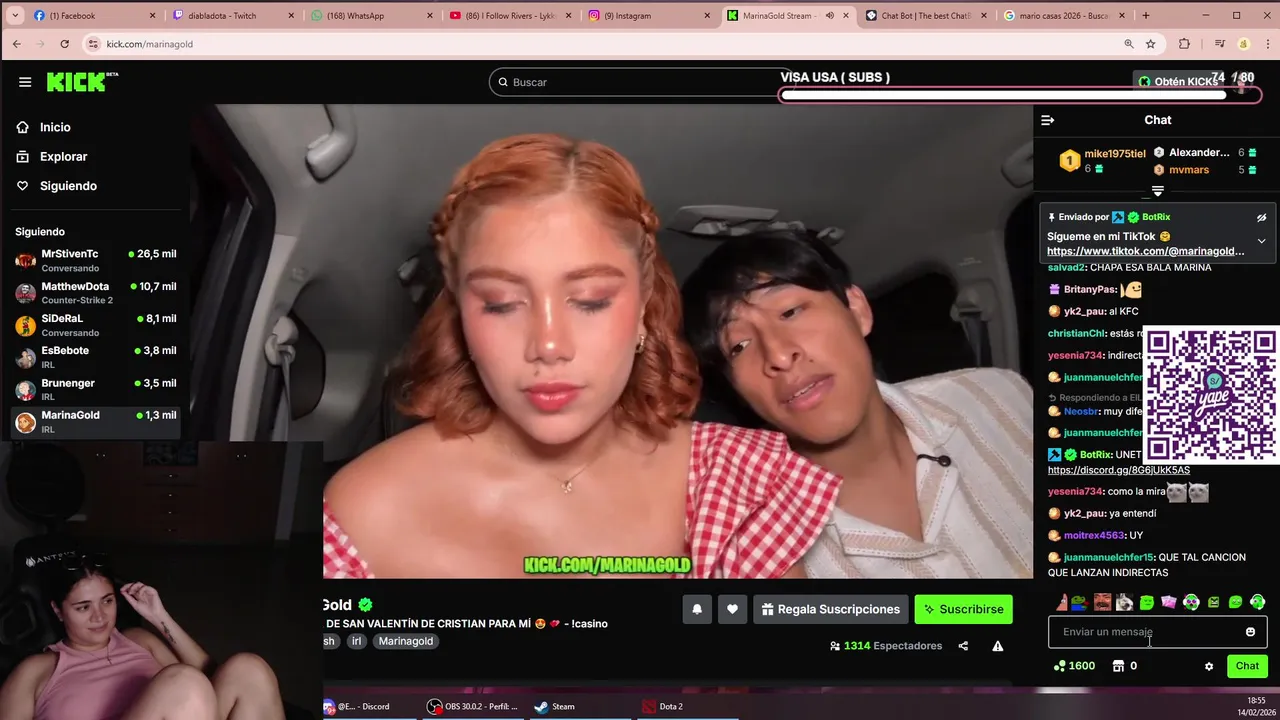1280x720 pixels.
Task: Open EsBebote channel in sidebar
Action: [x=96, y=357]
